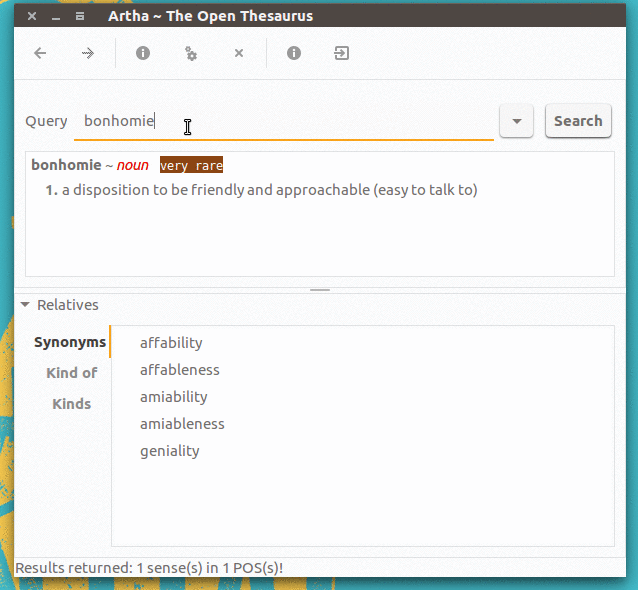The width and height of the screenshot is (638, 590).
Task: Open the Kinds tab
Action: pos(71,404)
